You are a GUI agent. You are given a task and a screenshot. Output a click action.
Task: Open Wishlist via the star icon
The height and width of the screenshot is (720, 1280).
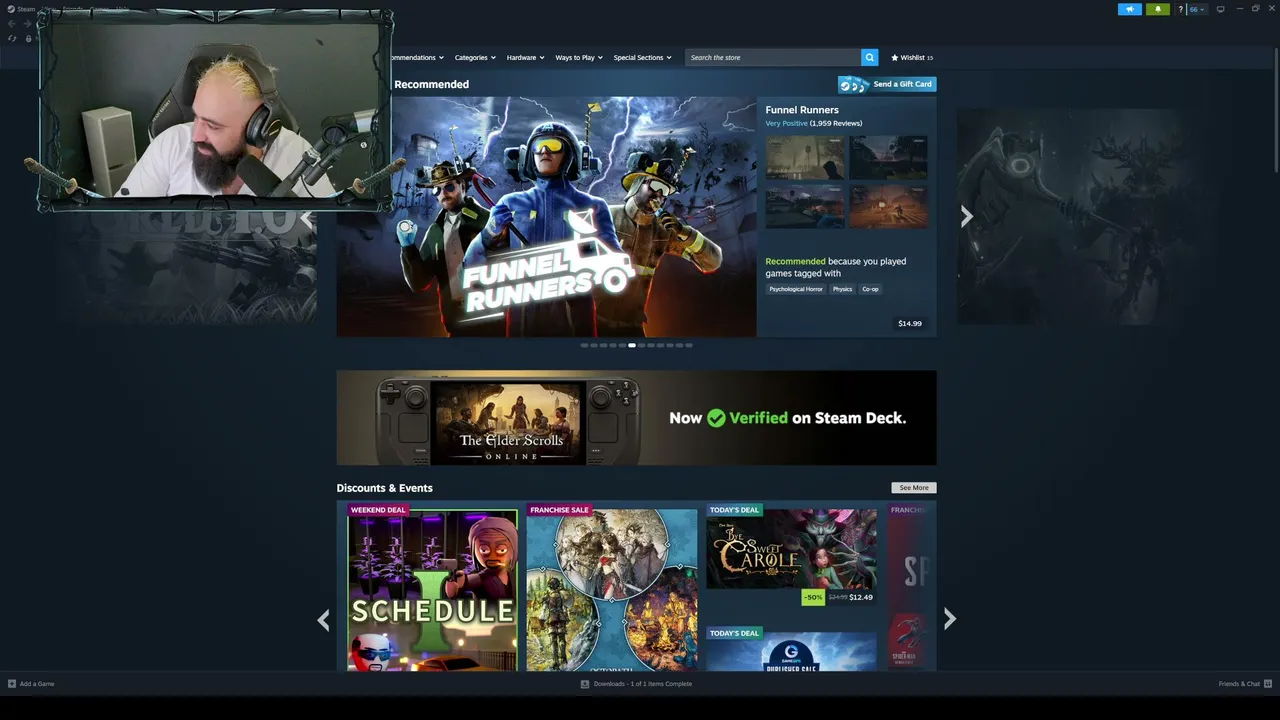895,58
